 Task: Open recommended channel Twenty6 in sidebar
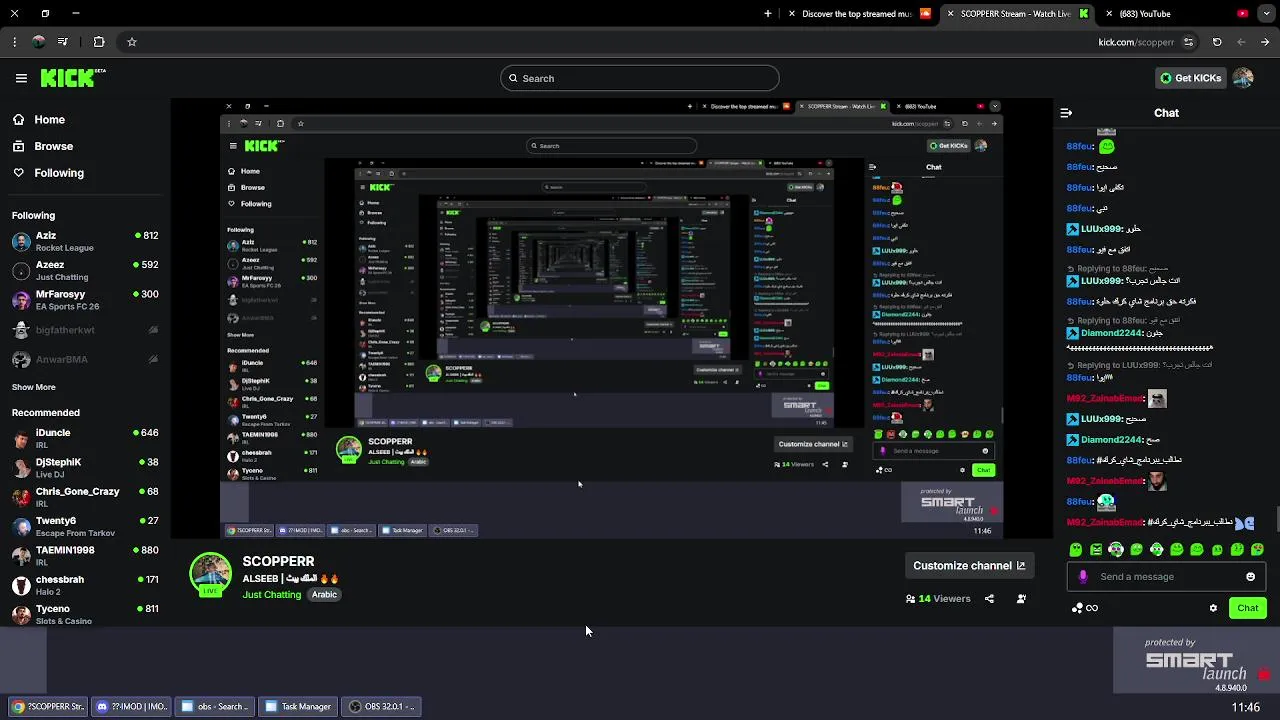click(85, 526)
